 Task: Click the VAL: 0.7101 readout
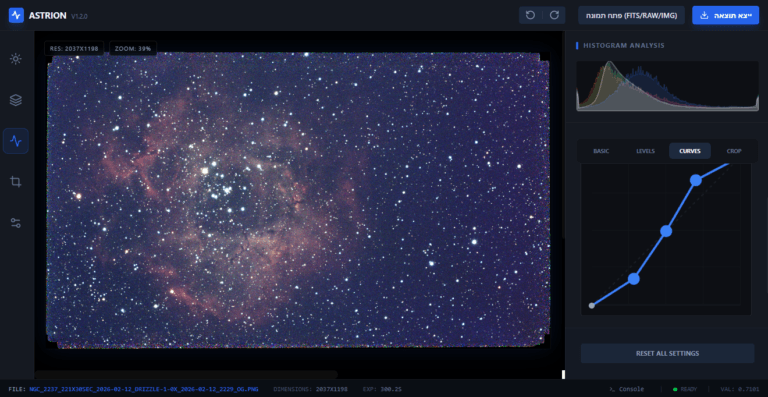coord(740,389)
